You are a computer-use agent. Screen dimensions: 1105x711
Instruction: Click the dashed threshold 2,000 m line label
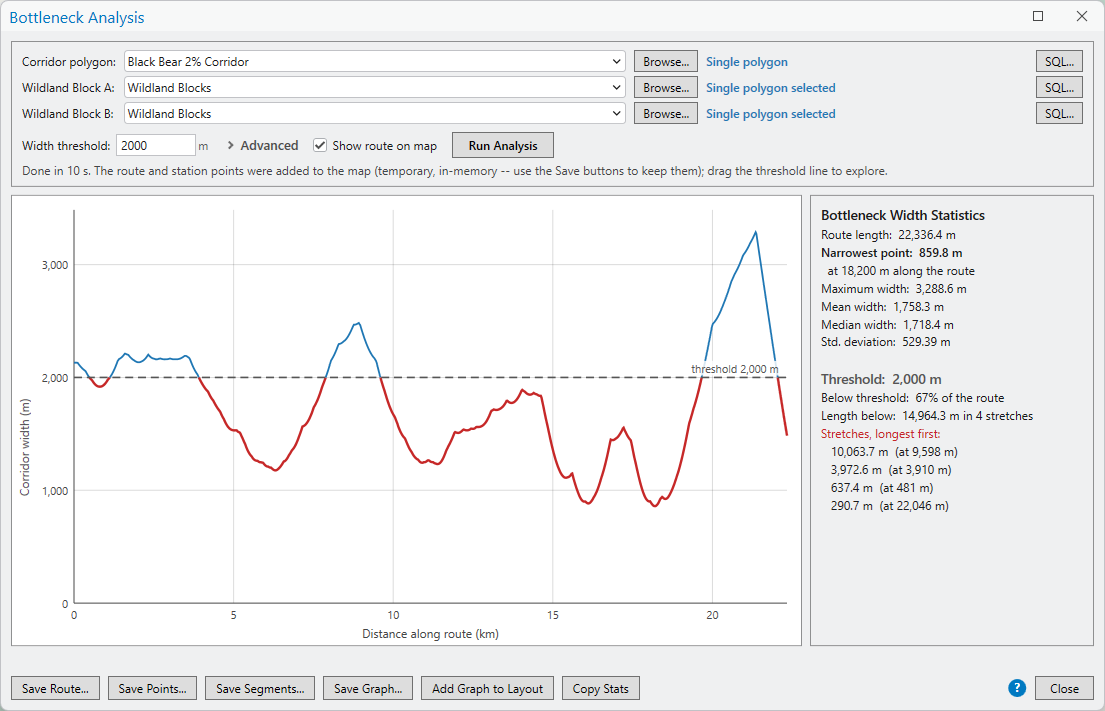[x=734, y=369]
